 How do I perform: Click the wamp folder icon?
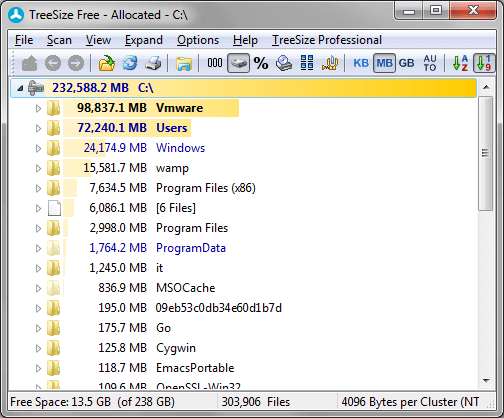(x=53, y=168)
